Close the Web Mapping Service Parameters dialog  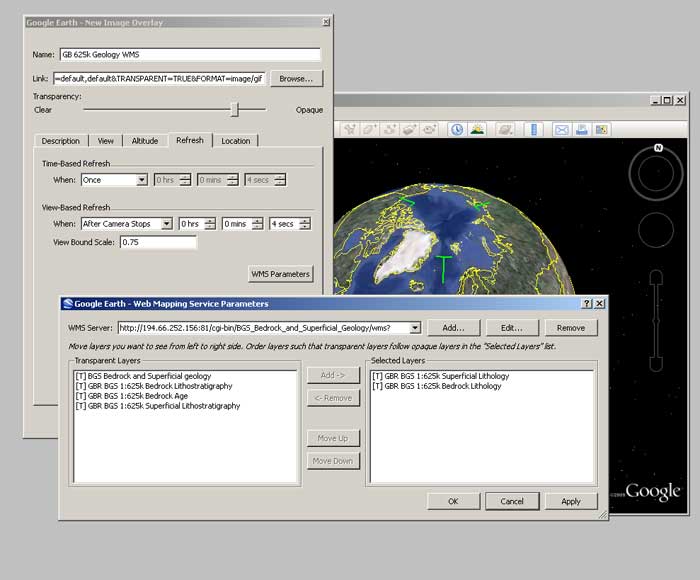click(600, 304)
